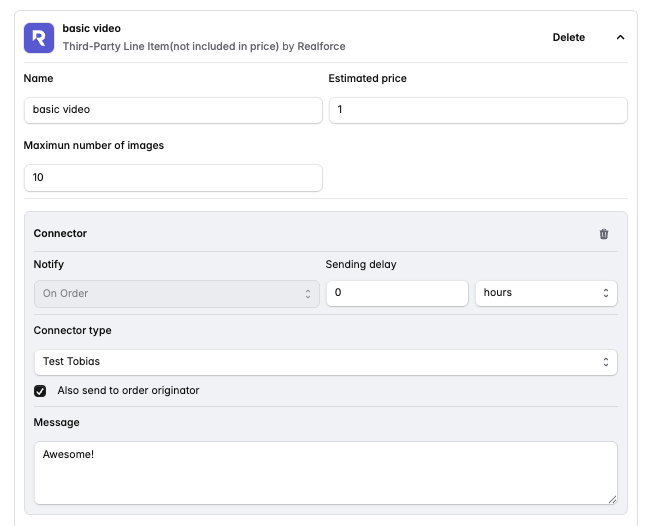
Task: Click the Estimated price field
Action: tap(478, 110)
